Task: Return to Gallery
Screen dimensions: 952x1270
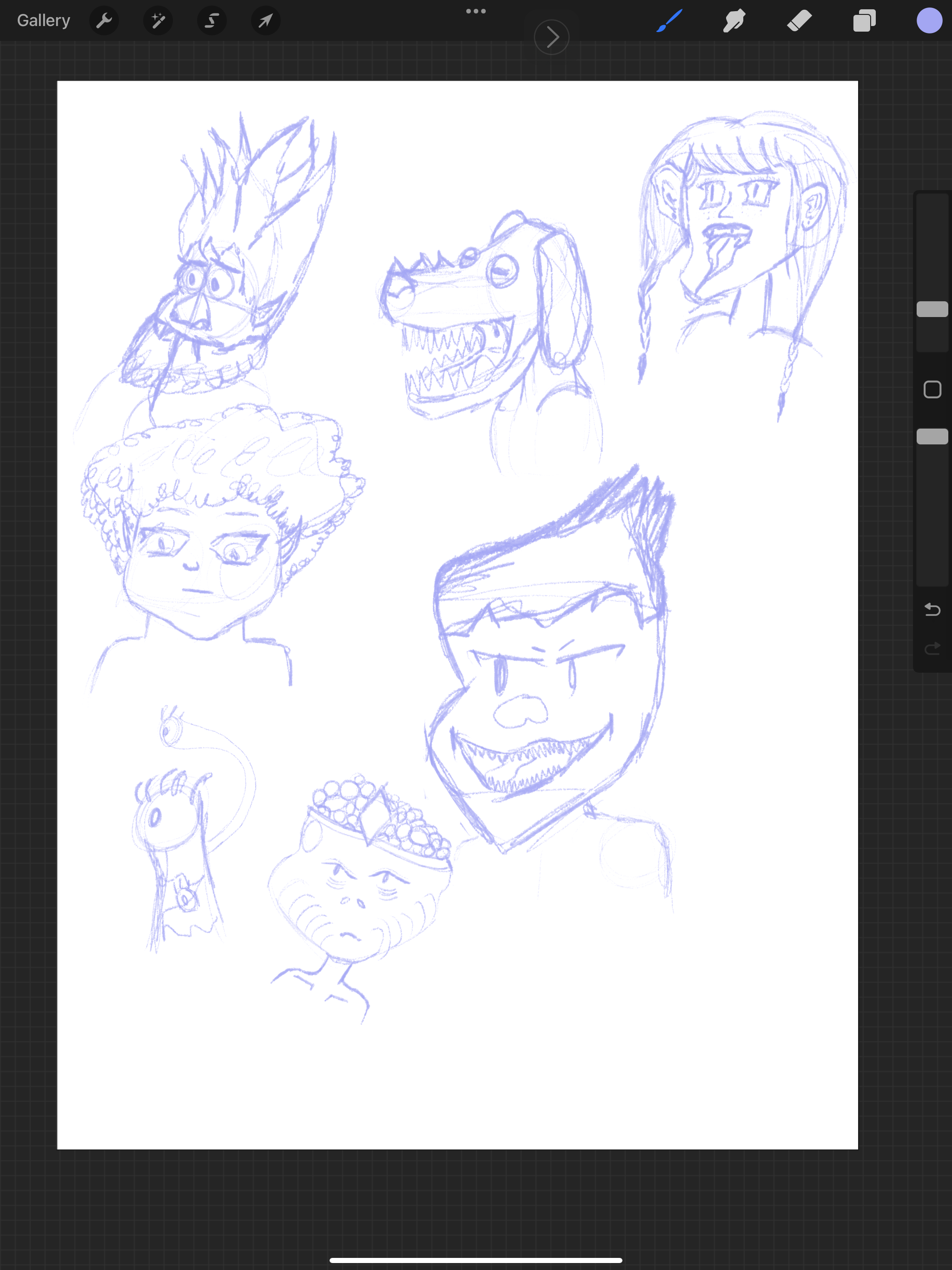Action: pos(44,20)
